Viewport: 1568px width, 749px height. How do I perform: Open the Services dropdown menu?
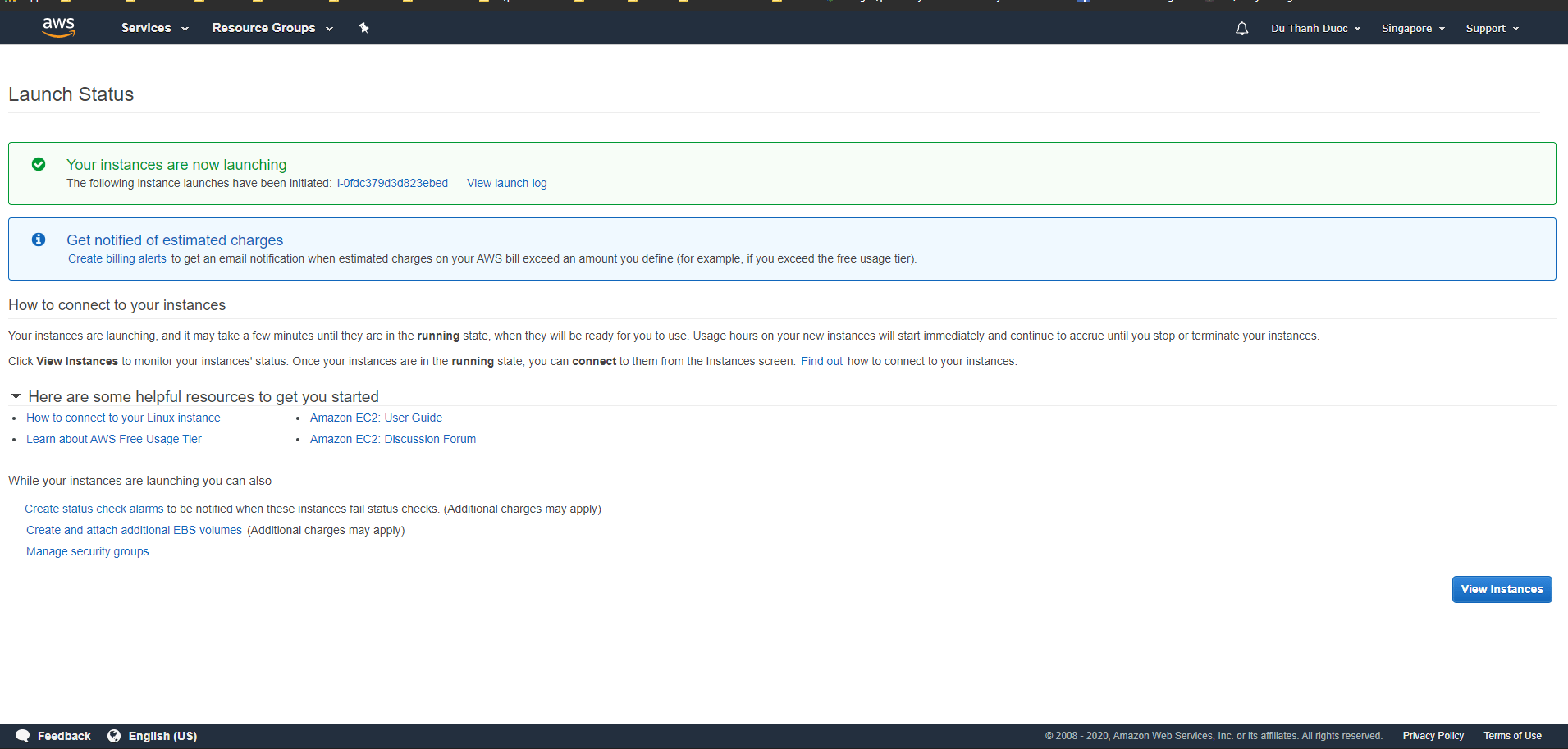154,28
